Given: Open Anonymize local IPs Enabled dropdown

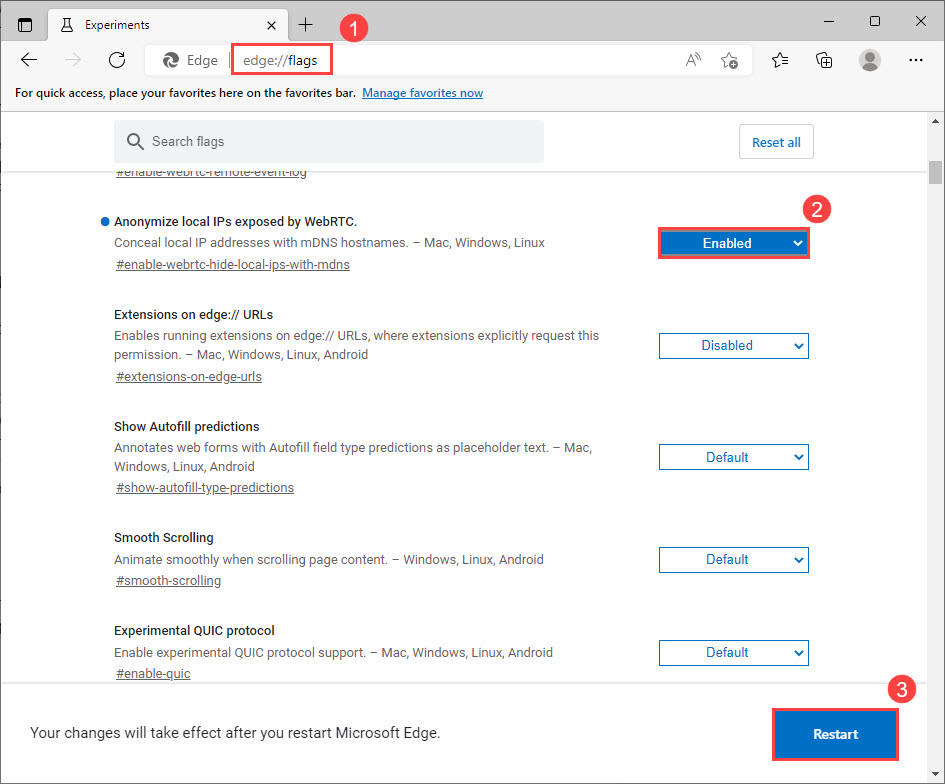Looking at the screenshot, I should pos(733,243).
